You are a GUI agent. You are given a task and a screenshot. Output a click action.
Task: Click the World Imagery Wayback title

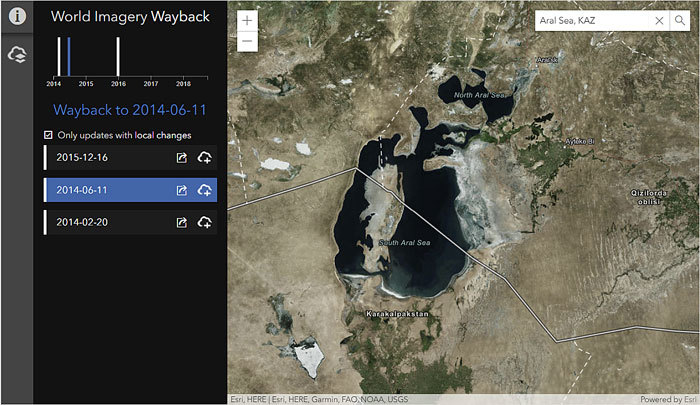click(130, 17)
